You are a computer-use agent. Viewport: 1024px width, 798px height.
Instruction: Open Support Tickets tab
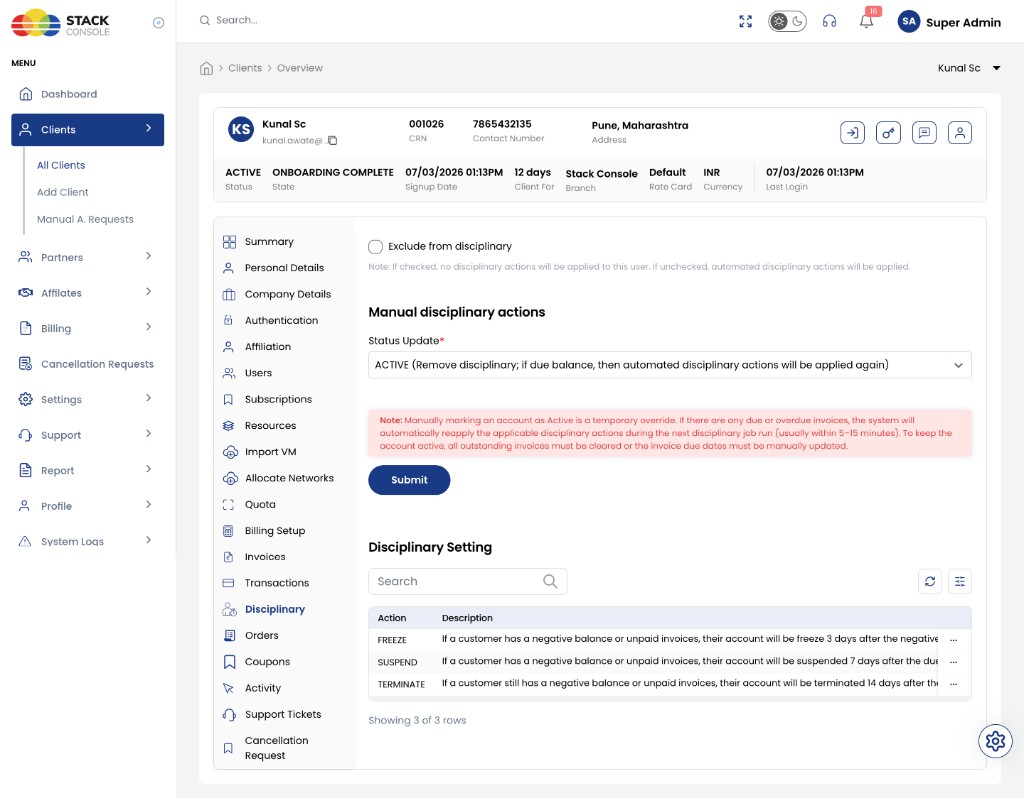click(x=284, y=714)
